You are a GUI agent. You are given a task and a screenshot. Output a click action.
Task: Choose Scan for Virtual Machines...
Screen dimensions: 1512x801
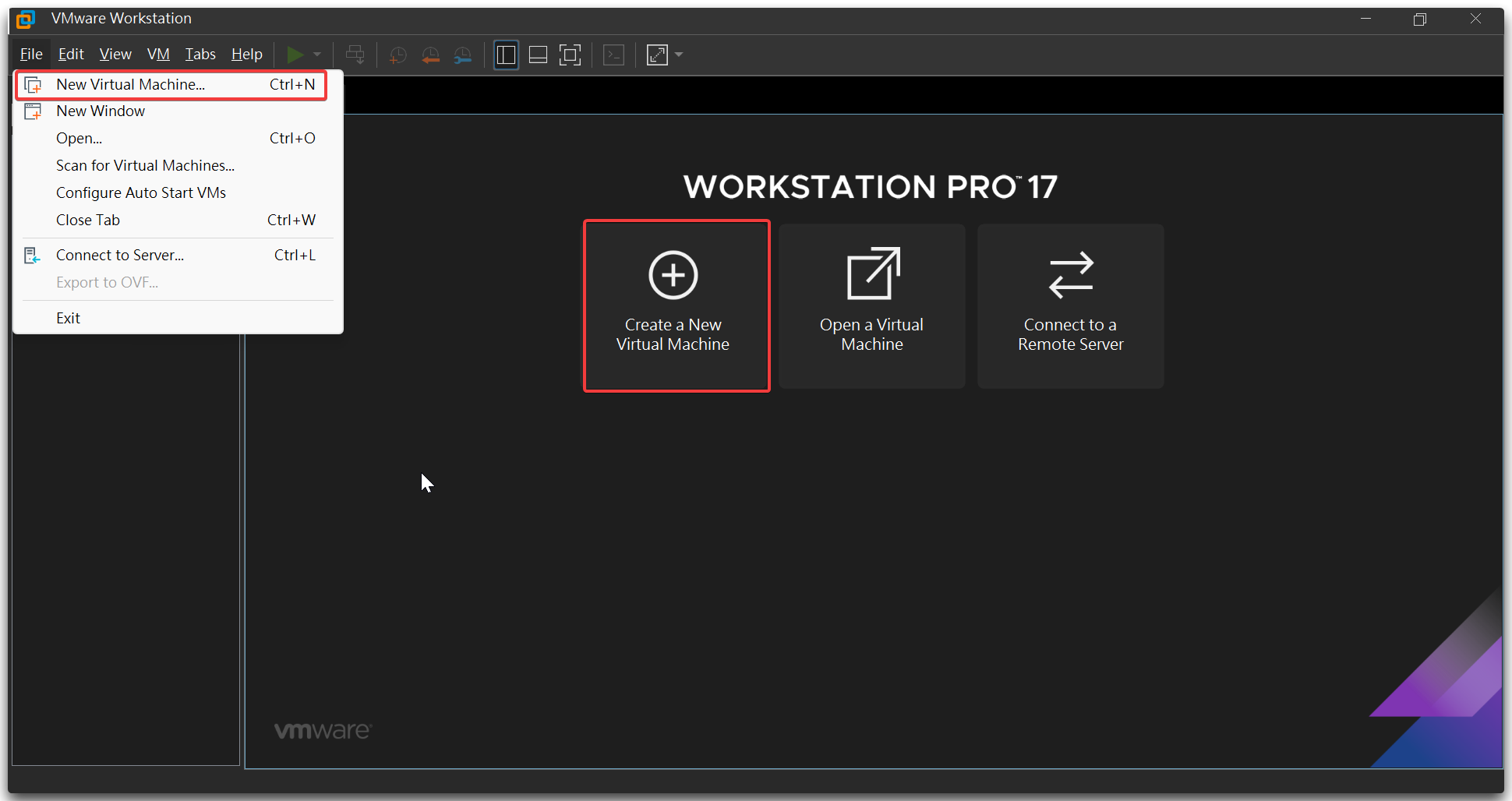pos(178,166)
